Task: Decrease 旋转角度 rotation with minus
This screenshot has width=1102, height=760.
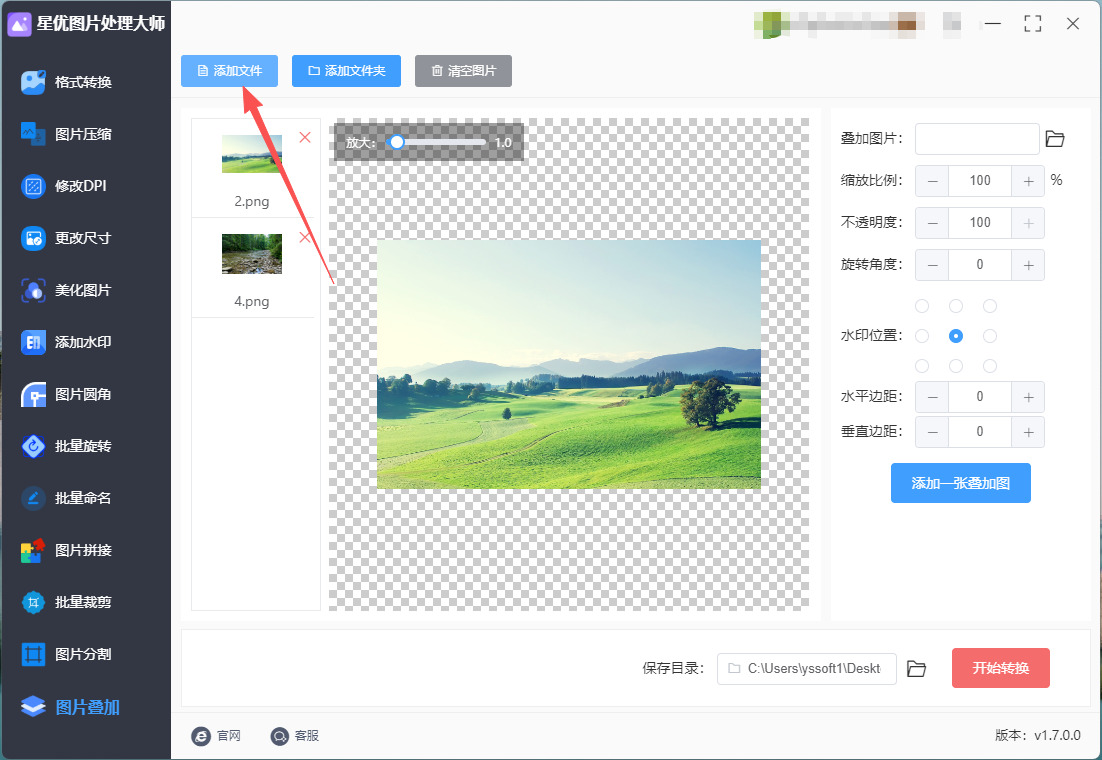Action: (x=932, y=266)
